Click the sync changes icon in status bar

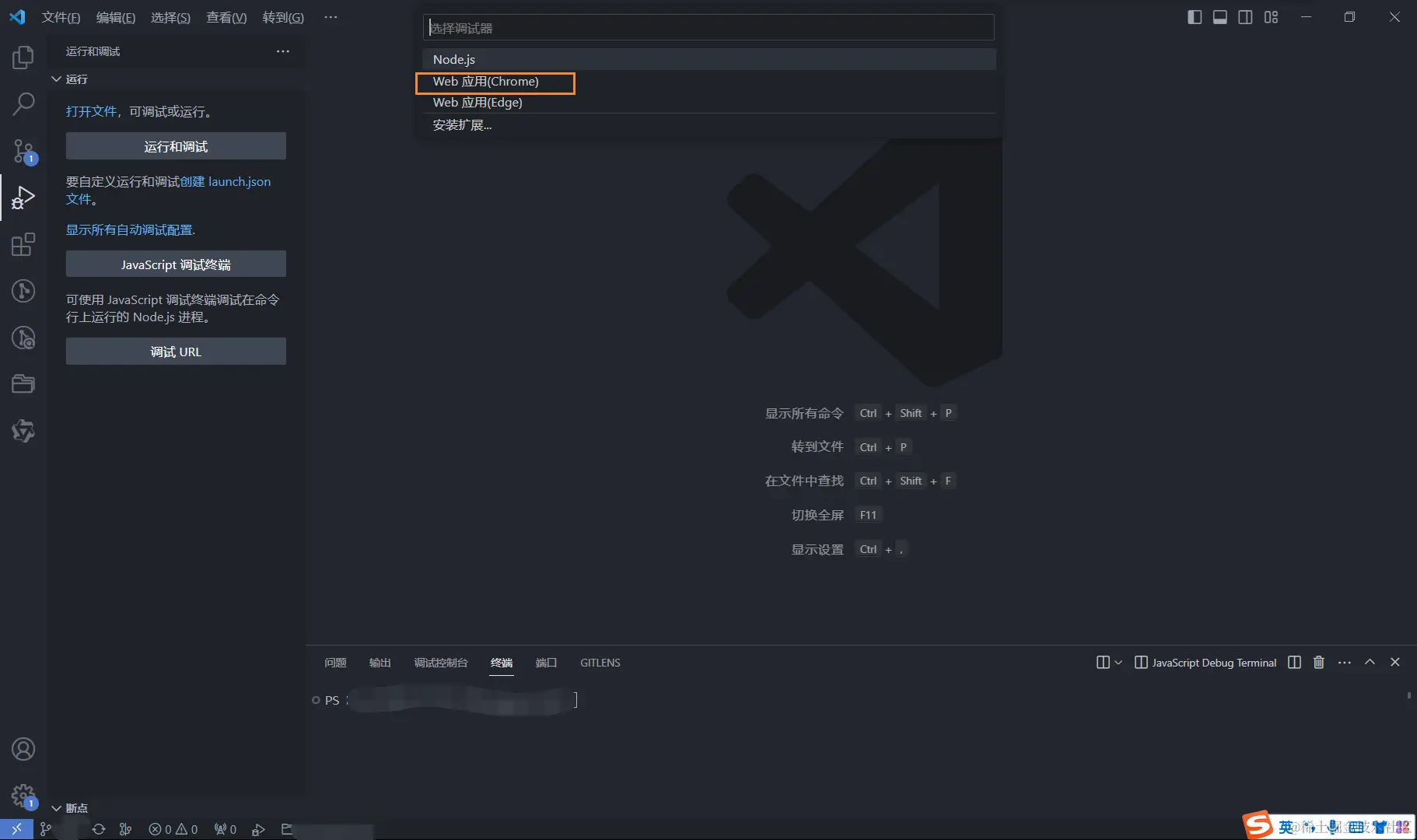(x=99, y=829)
